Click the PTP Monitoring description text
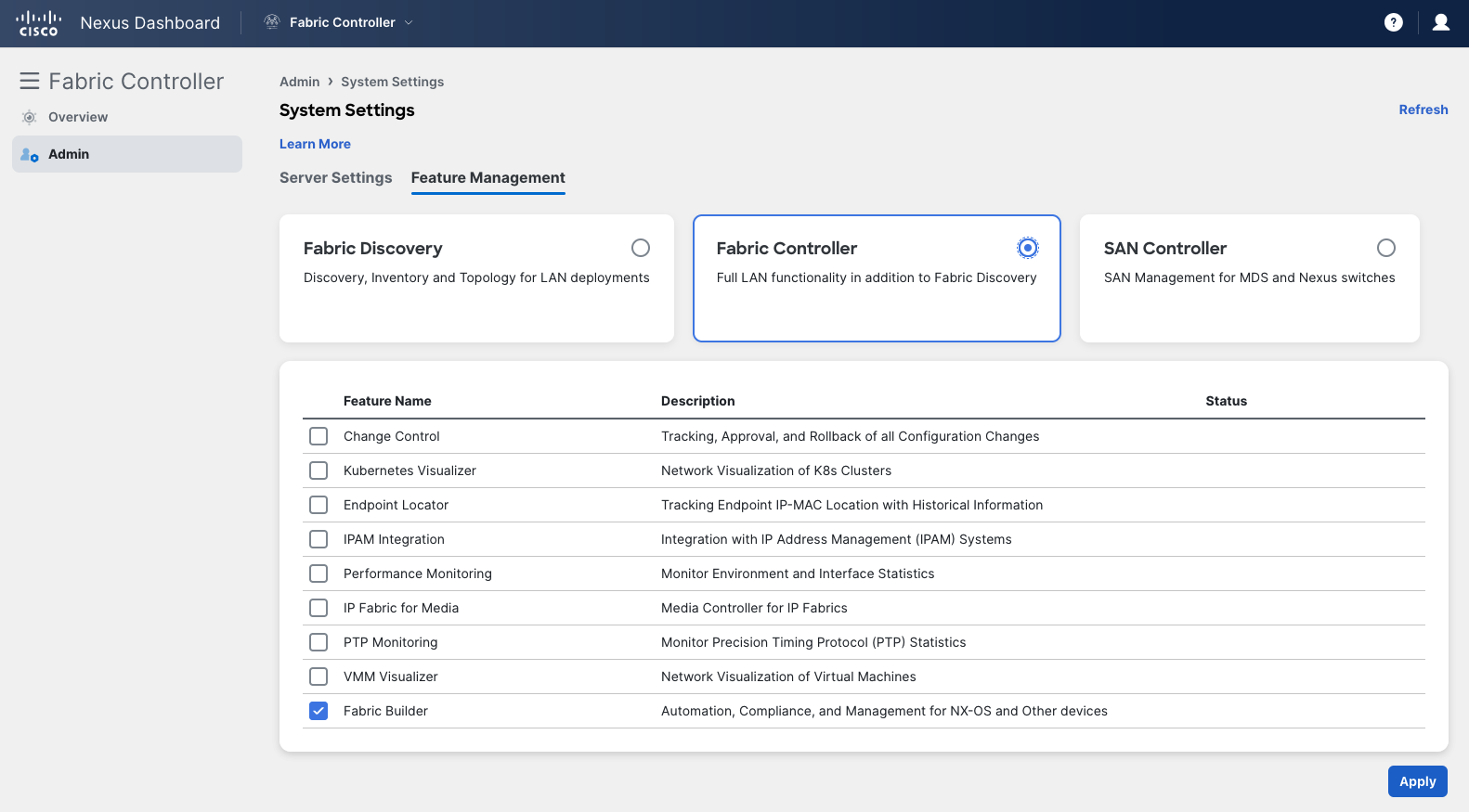Image resolution: width=1469 pixels, height=812 pixels. [x=813, y=642]
